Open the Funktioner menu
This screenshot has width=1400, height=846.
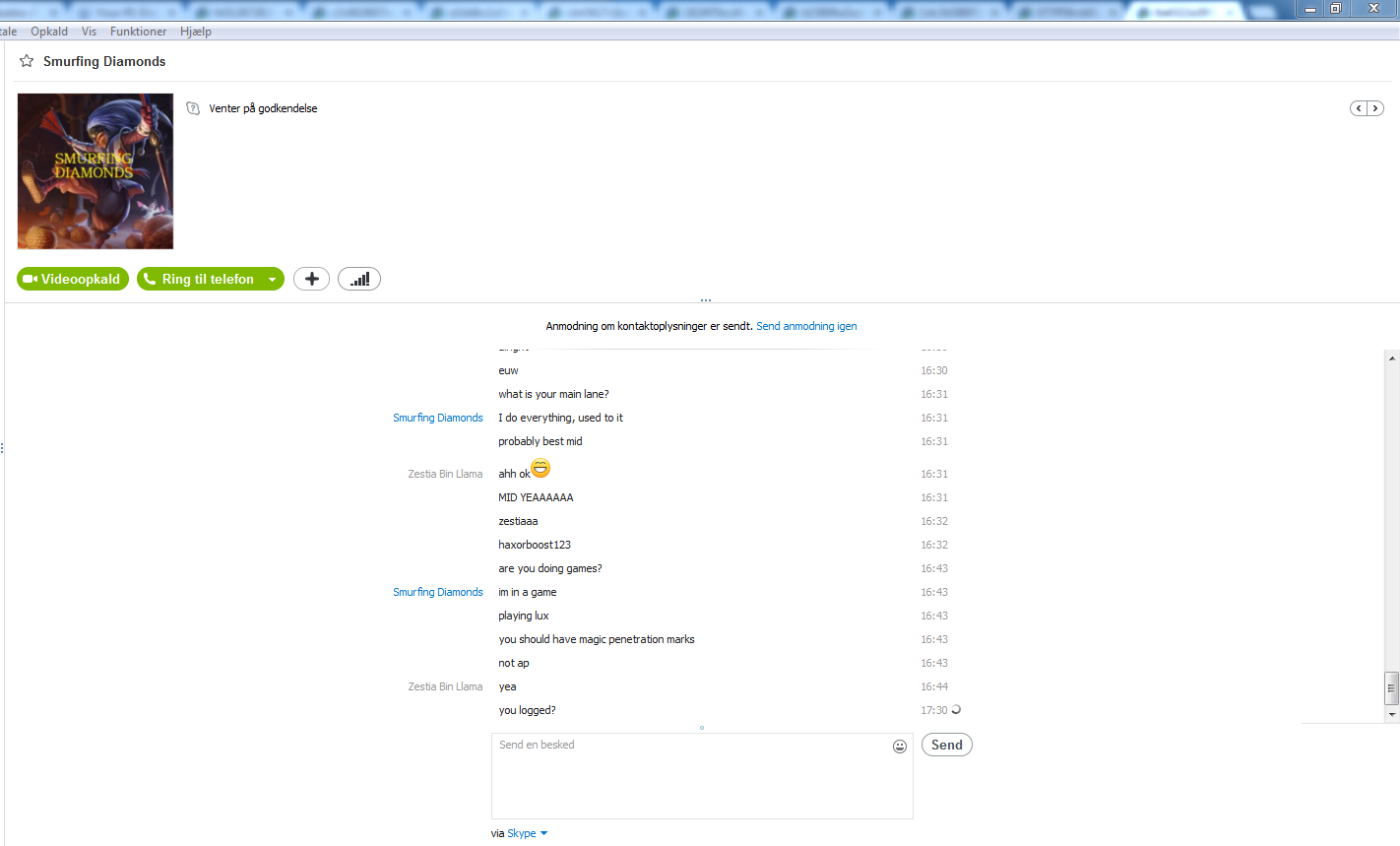(138, 32)
